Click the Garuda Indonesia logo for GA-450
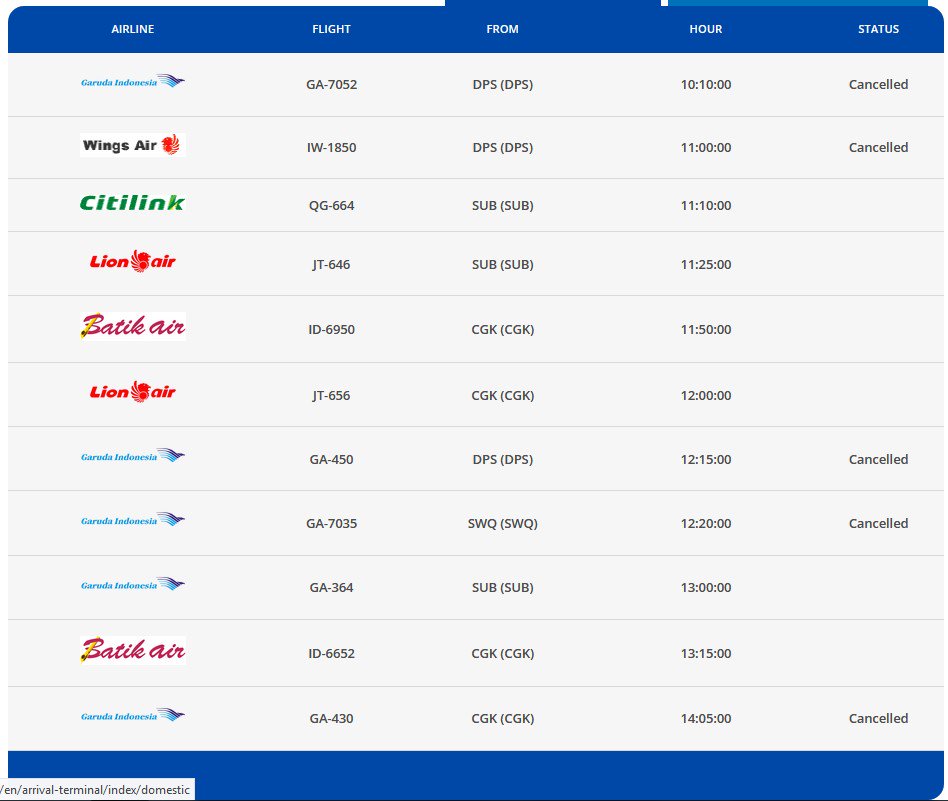This screenshot has width=948, height=801. 132,455
